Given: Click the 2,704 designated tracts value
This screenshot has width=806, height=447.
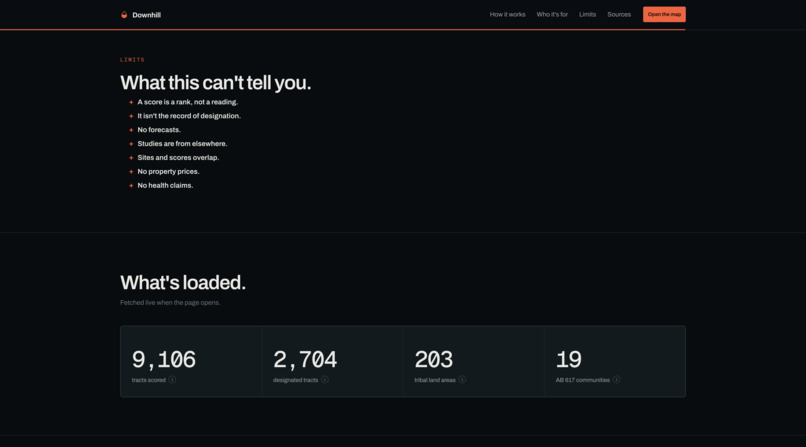Looking at the screenshot, I should coord(305,360).
